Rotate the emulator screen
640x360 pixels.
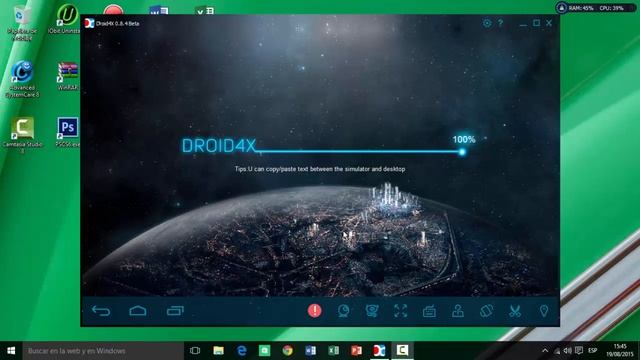click(x=487, y=311)
